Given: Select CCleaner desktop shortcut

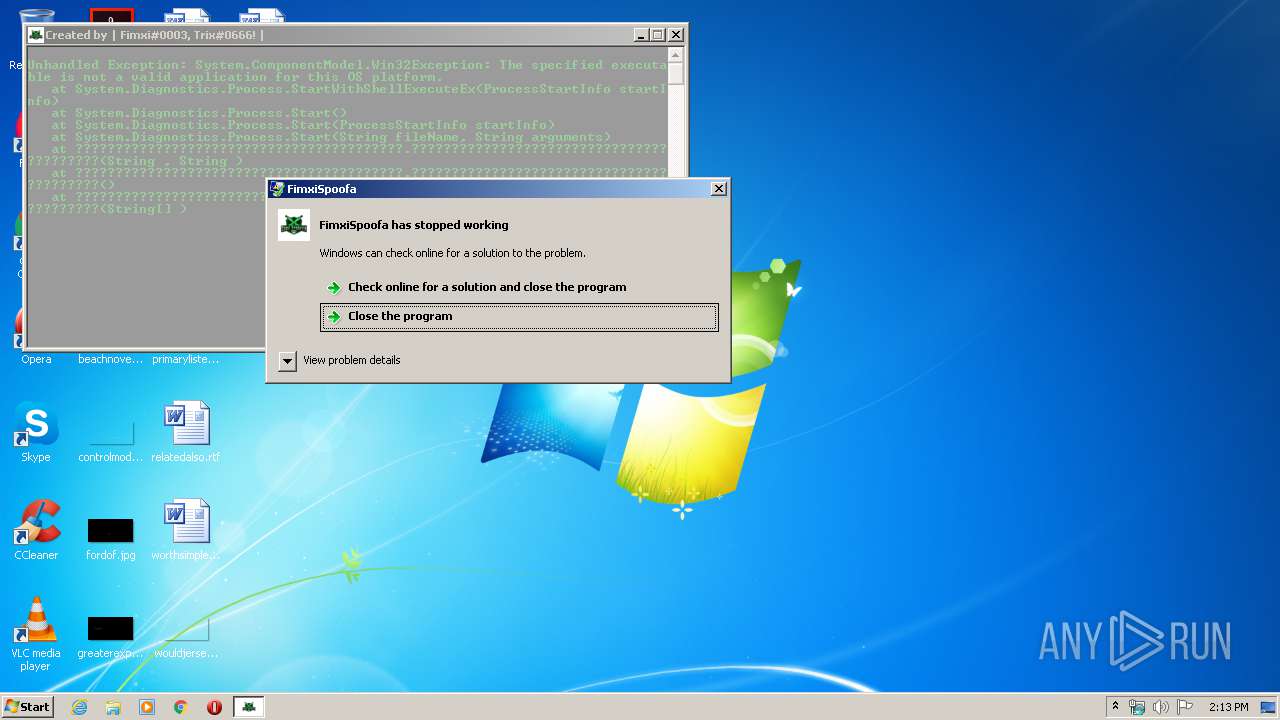Looking at the screenshot, I should (x=36, y=530).
